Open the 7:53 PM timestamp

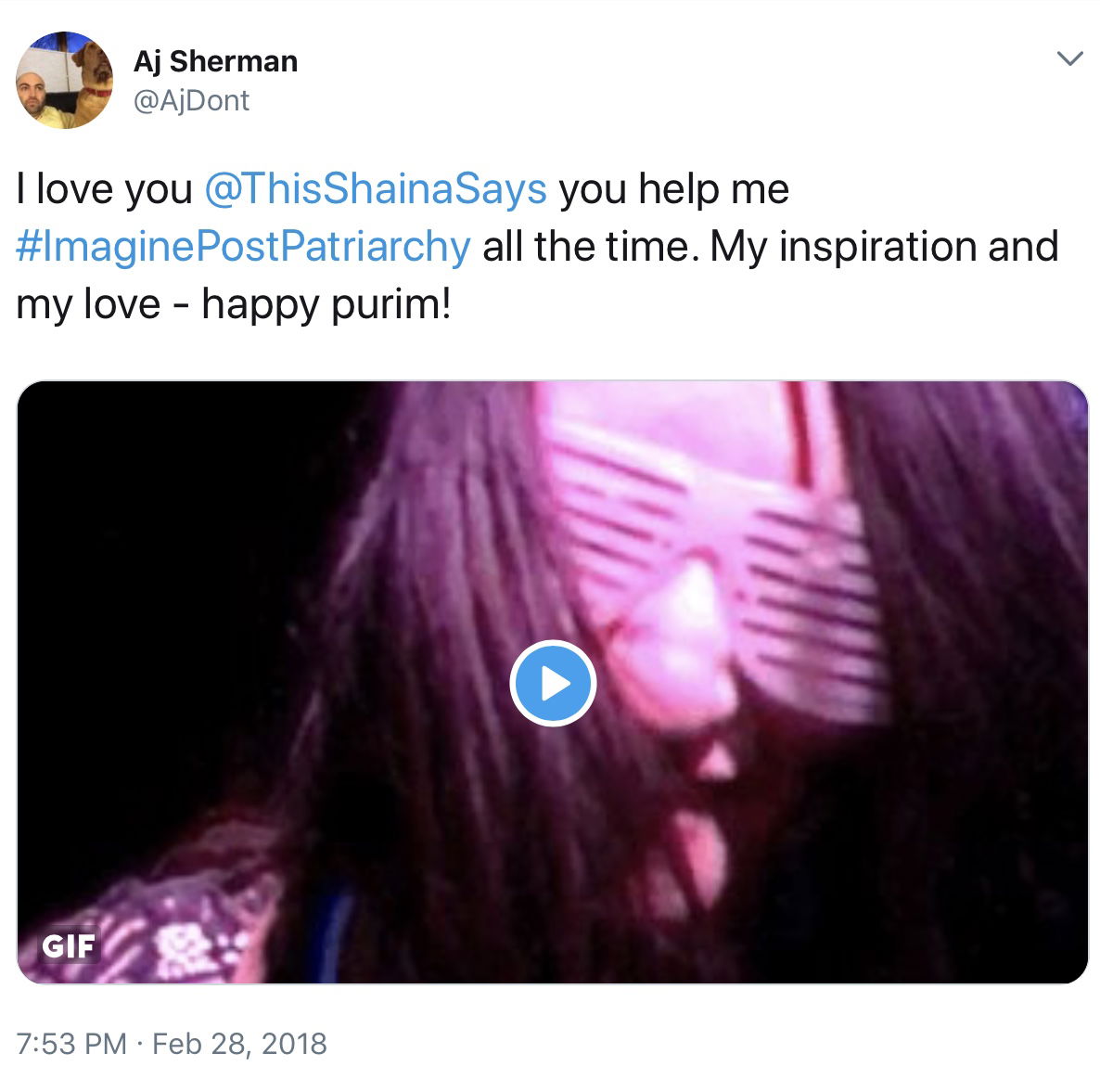[x=70, y=1044]
